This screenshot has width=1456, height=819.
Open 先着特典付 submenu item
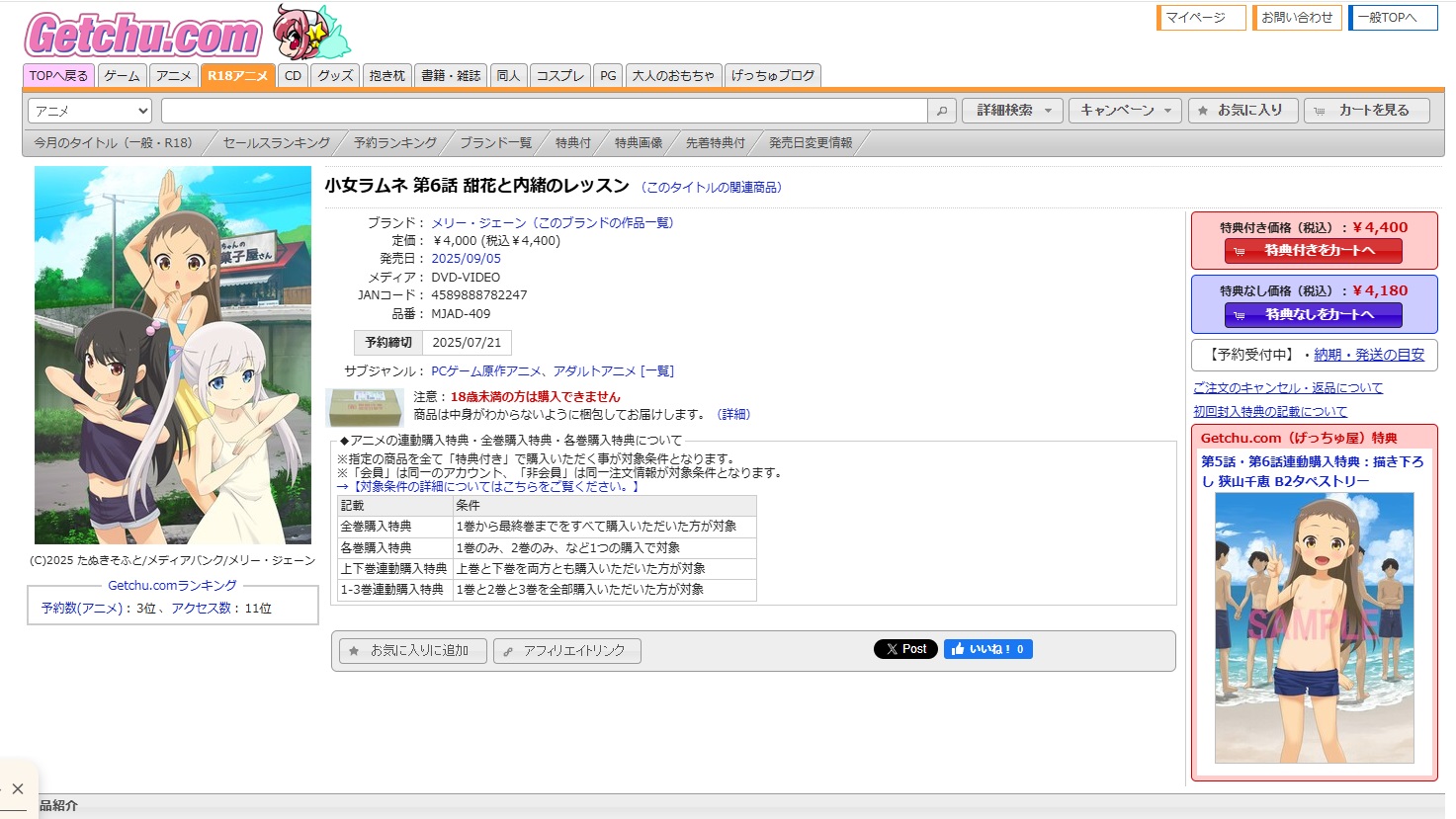point(716,143)
